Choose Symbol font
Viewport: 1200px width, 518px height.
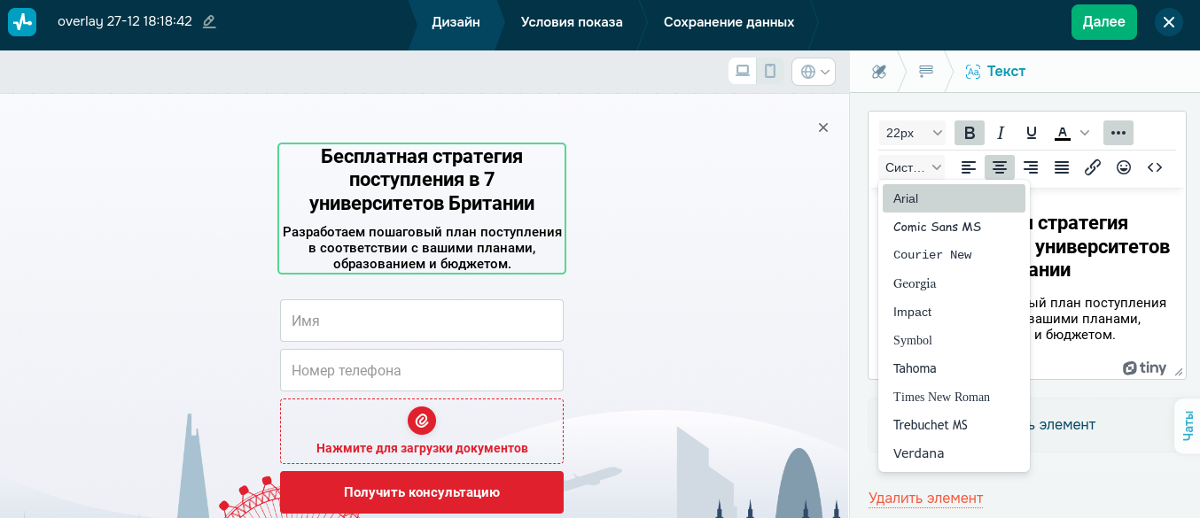pyautogui.click(x=954, y=340)
